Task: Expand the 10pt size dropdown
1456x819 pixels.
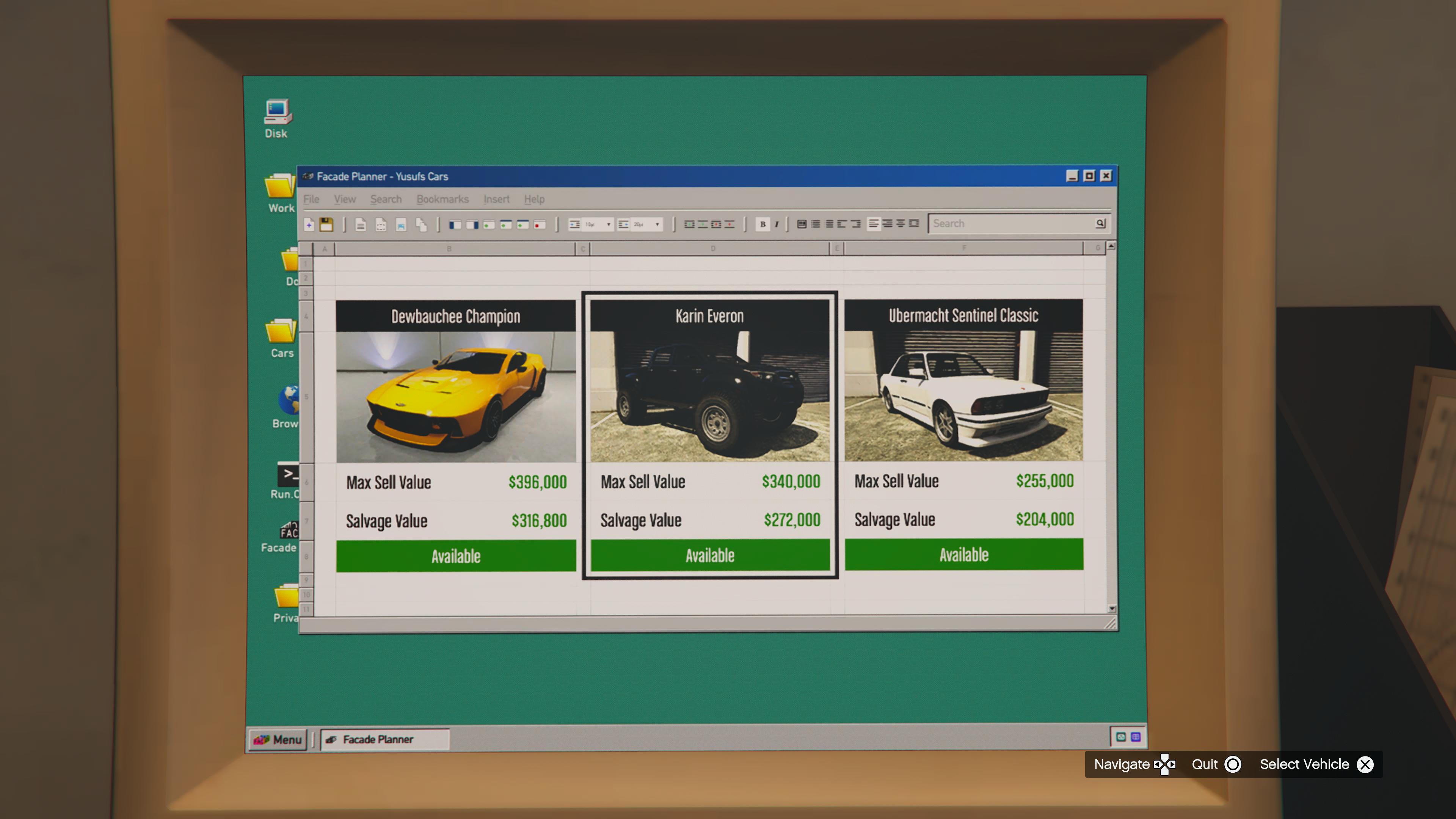Action: point(608,224)
